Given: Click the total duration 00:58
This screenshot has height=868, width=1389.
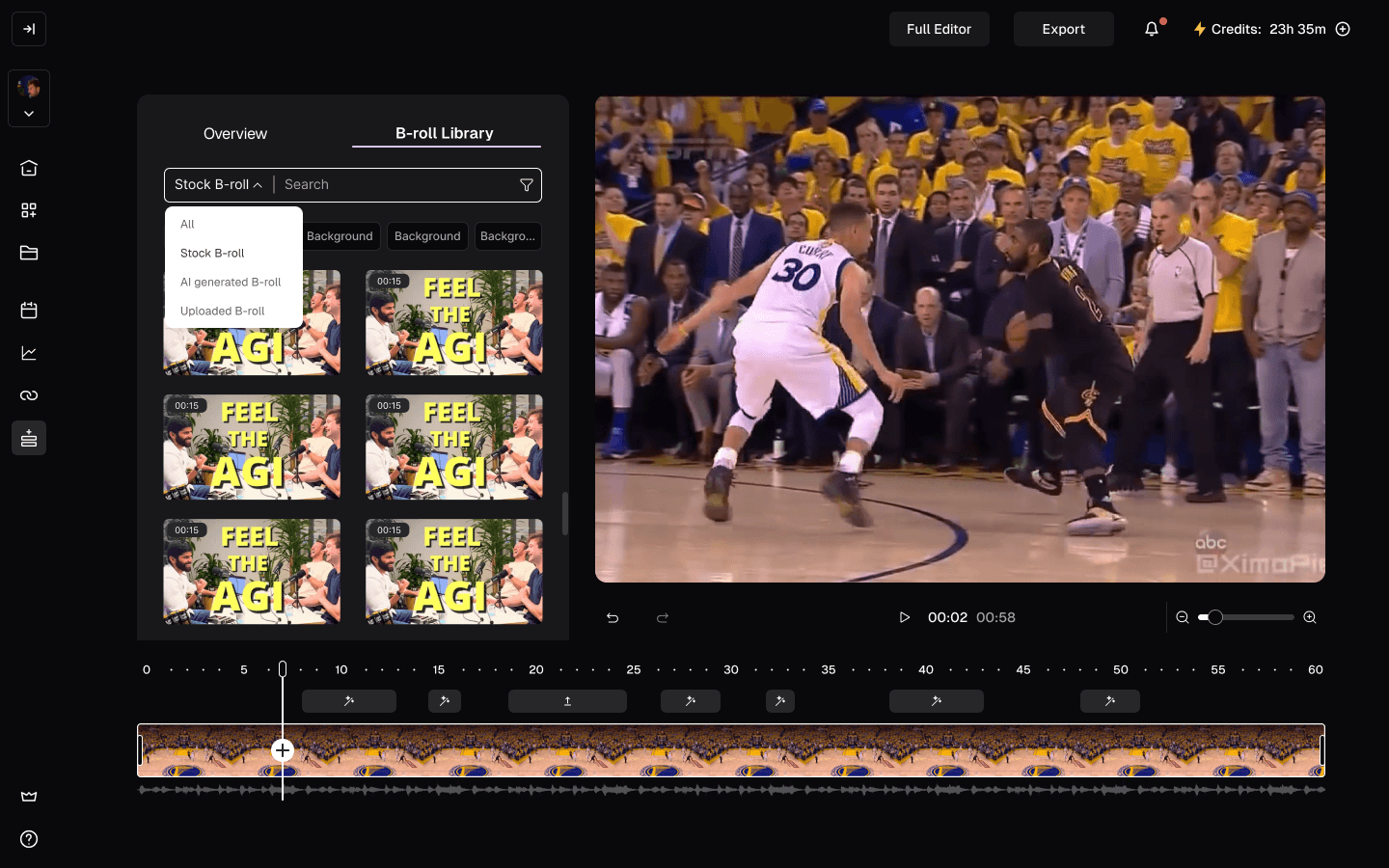Looking at the screenshot, I should click(995, 617).
